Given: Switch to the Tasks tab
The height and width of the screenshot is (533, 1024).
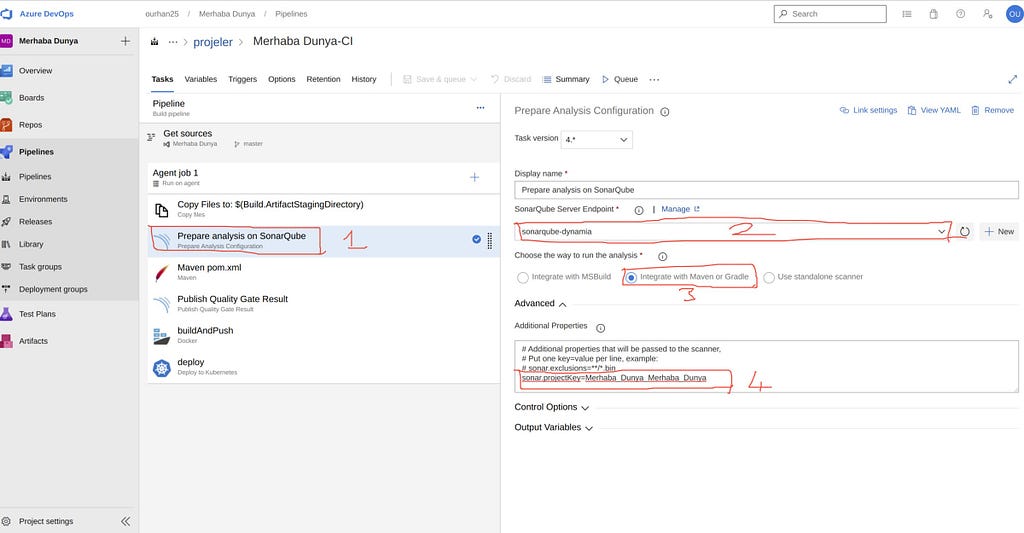Looking at the screenshot, I should click(x=163, y=79).
